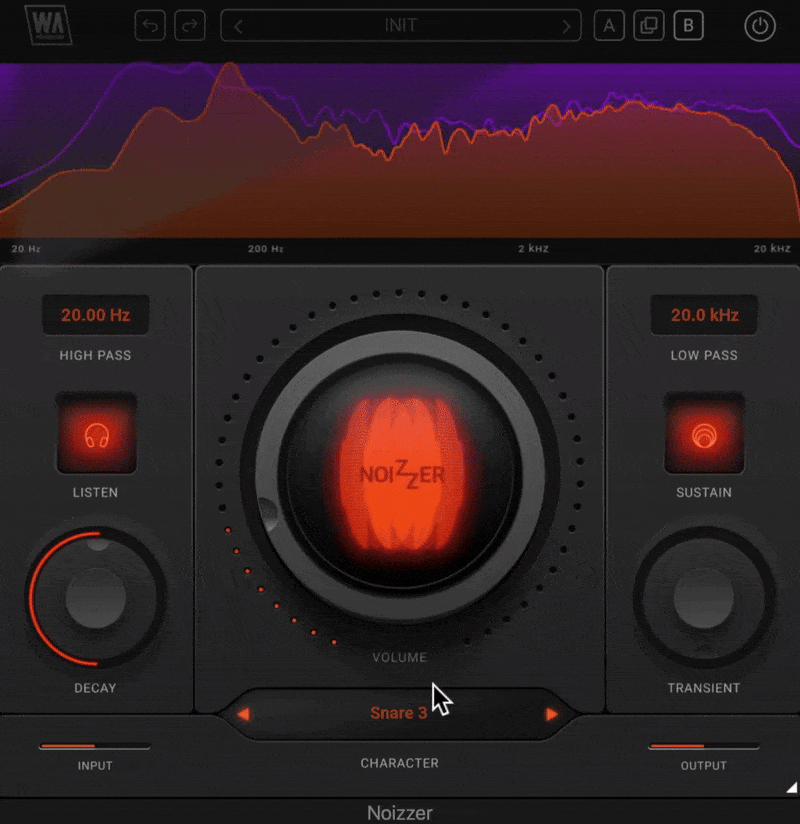Toggle the Listen headphones button
Viewport: 800px width, 824px height.
pyautogui.click(x=97, y=435)
